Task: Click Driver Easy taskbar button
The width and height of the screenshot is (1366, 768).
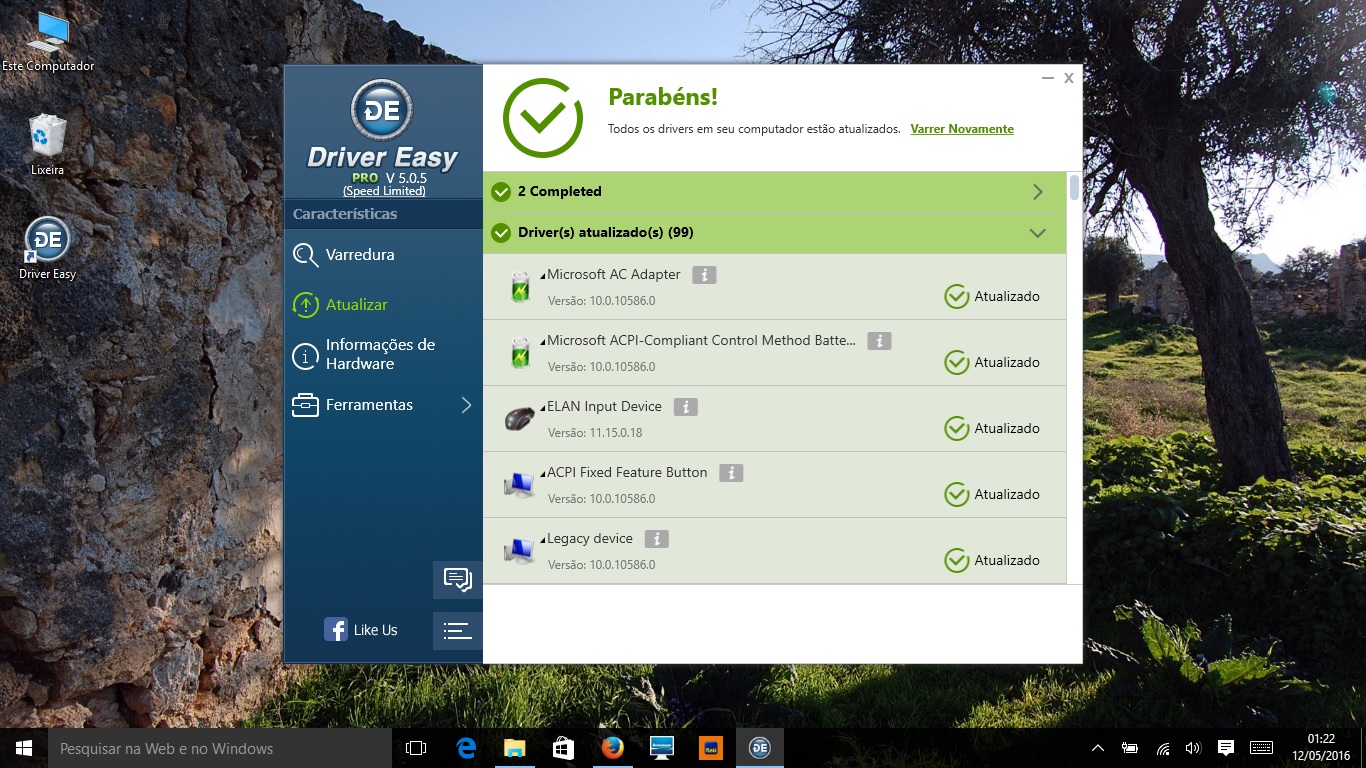Action: click(x=759, y=748)
